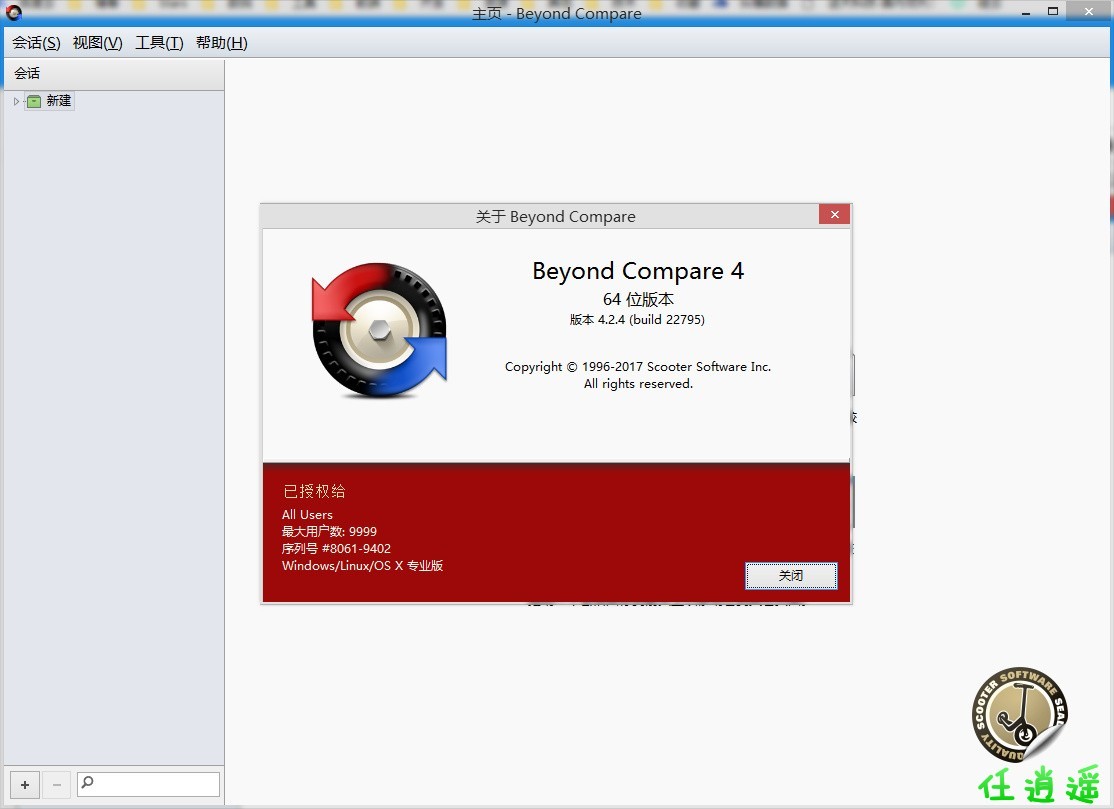
Task: Click the version text 版本 4.2.4 (build 22795)
Action: (637, 320)
